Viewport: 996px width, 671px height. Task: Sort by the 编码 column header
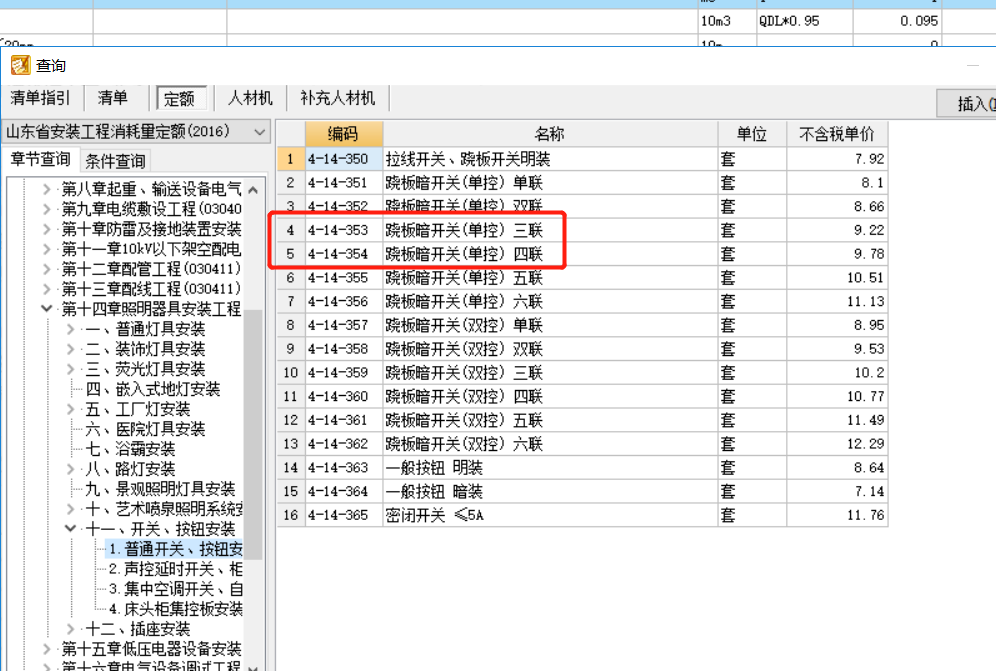coord(344,134)
